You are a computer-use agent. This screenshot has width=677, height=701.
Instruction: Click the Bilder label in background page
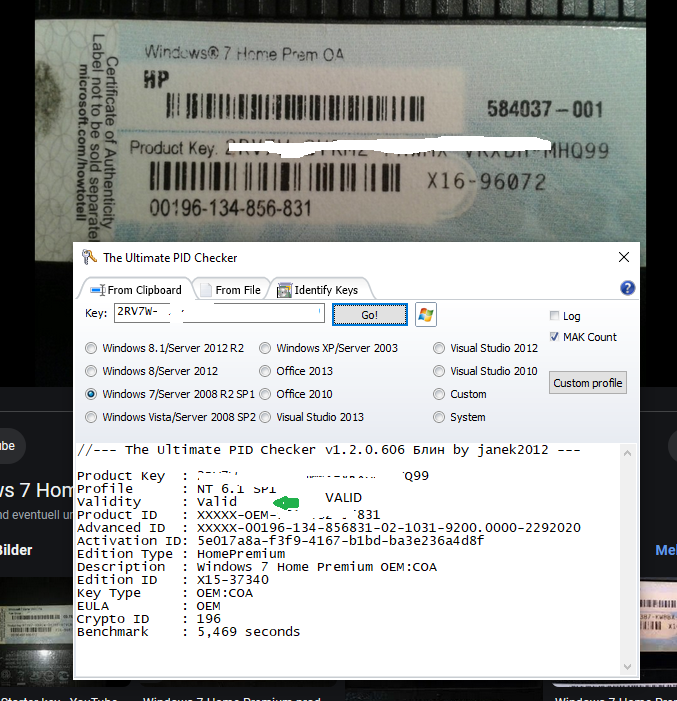16,550
